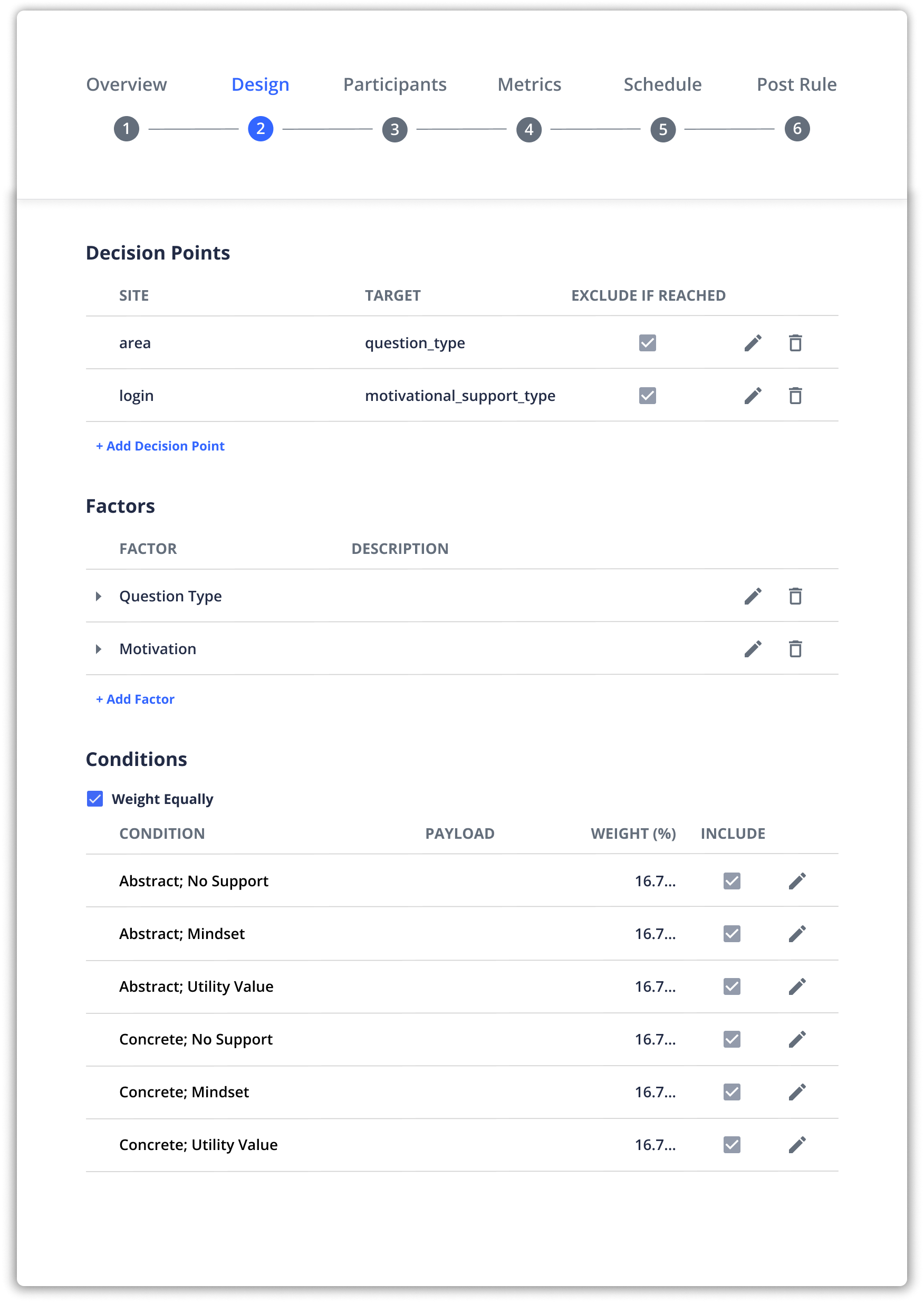924x1303 pixels.
Task: Delete the Motivation factor
Action: (795, 648)
